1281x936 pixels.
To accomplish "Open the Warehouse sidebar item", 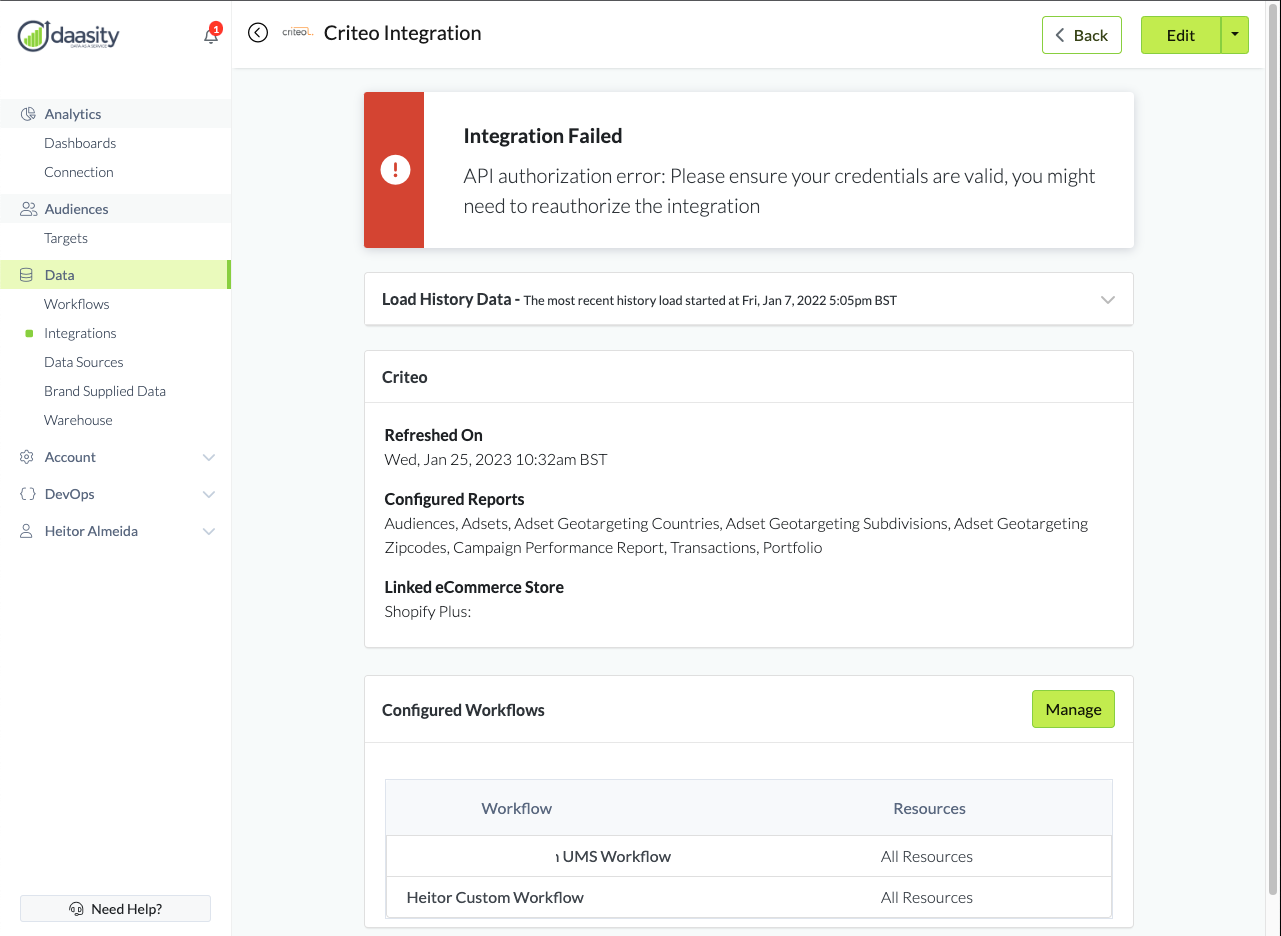I will [78, 420].
